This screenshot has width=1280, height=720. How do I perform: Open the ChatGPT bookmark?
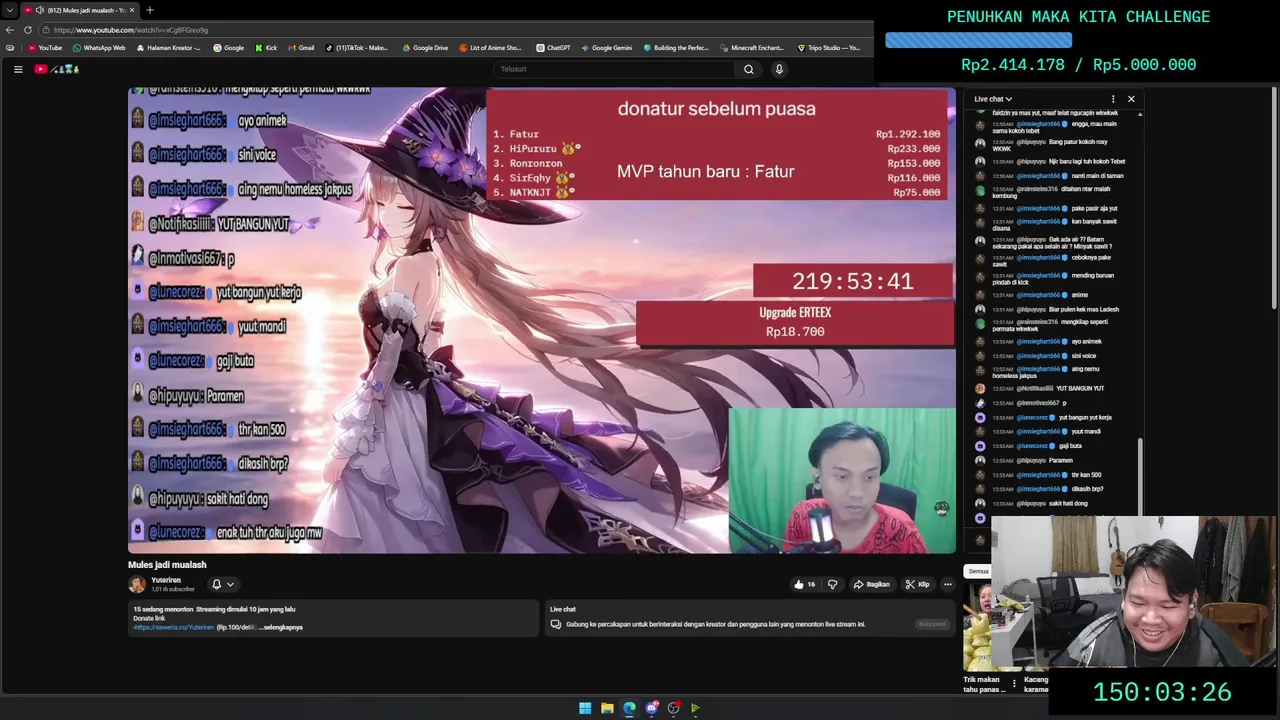pyautogui.click(x=553, y=48)
